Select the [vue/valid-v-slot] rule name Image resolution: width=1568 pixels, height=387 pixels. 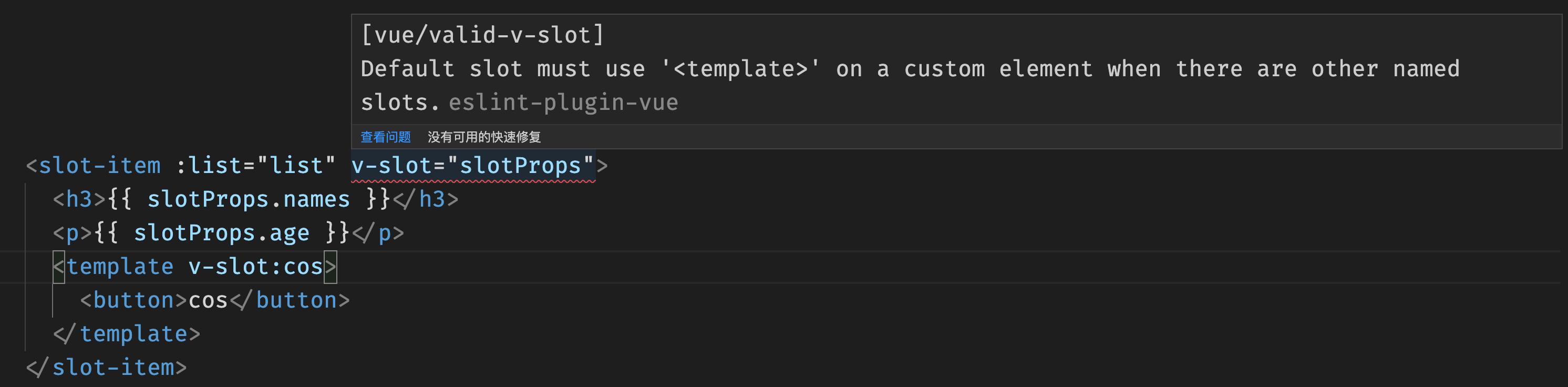(x=482, y=35)
